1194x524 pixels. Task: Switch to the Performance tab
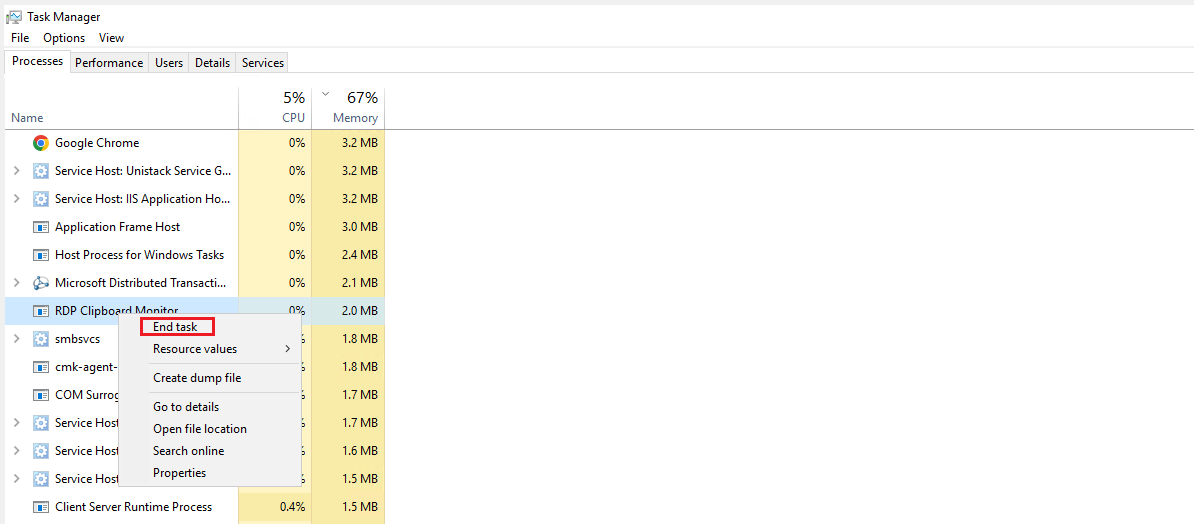(x=109, y=63)
